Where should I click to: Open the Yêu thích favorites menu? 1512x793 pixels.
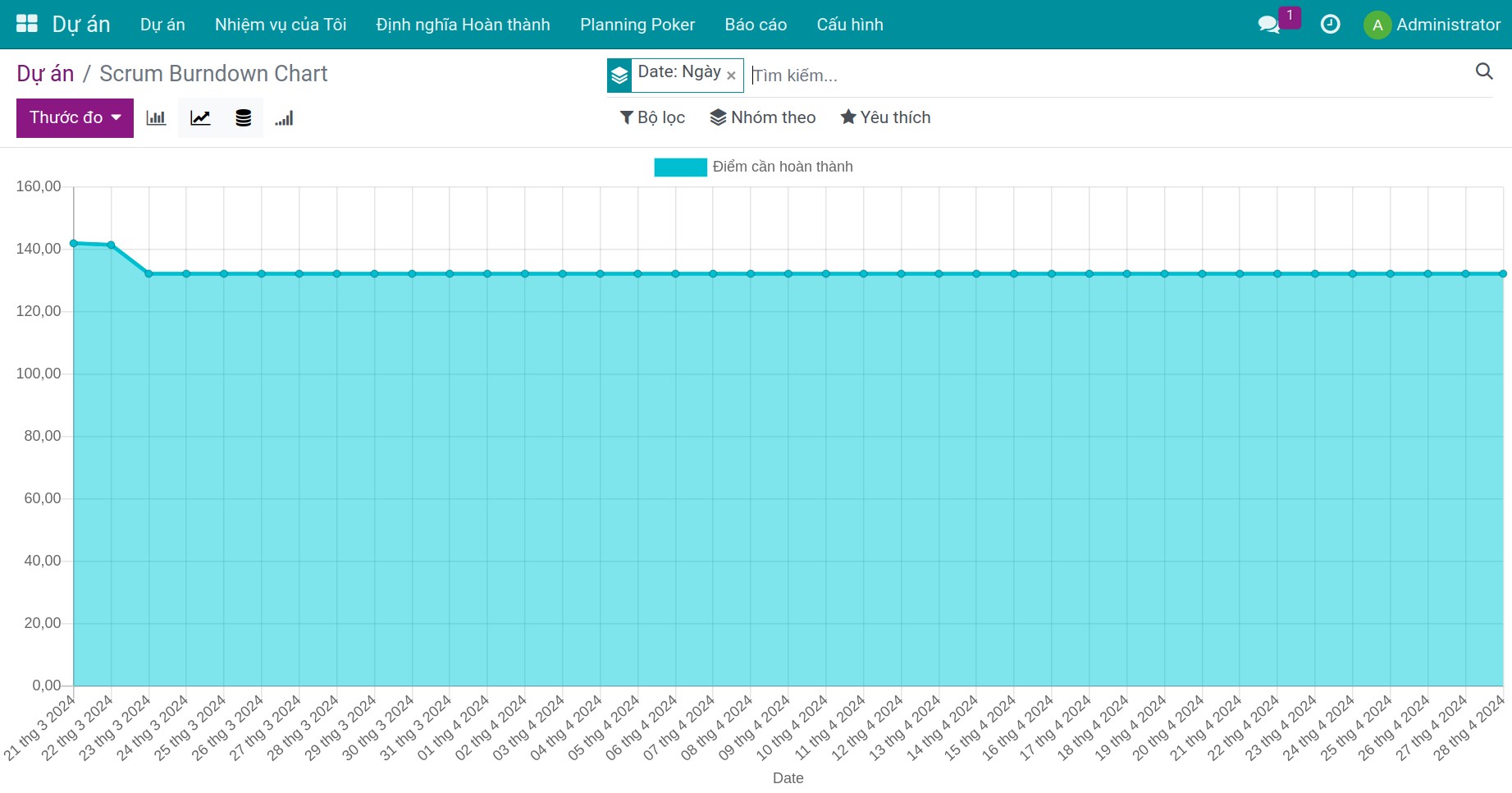885,117
